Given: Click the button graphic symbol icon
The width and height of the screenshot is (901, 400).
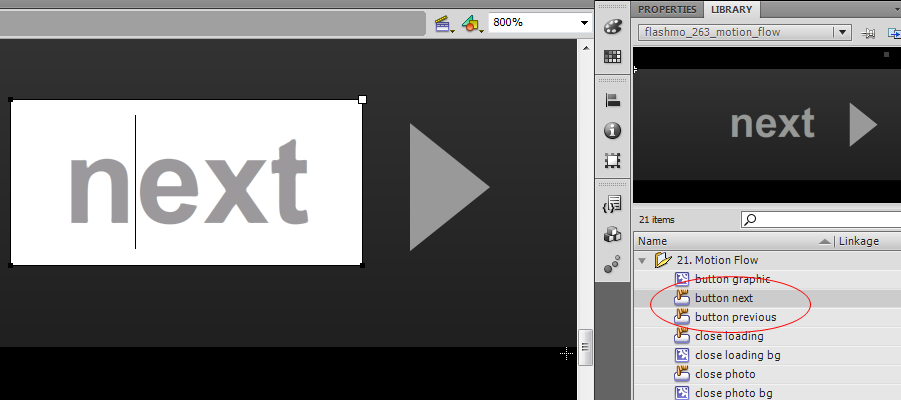Looking at the screenshot, I should pyautogui.click(x=681, y=279).
